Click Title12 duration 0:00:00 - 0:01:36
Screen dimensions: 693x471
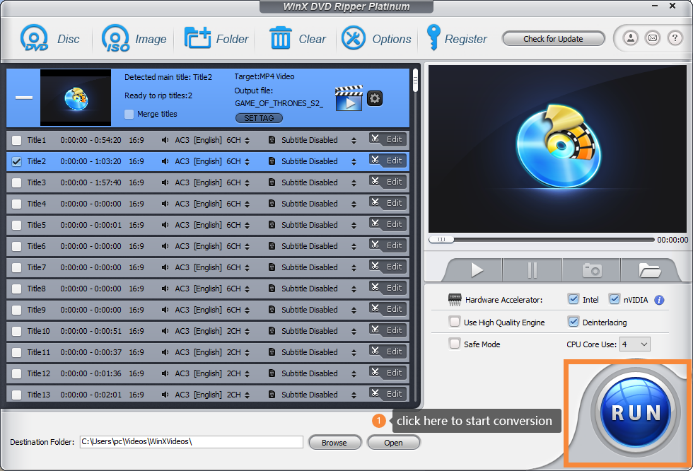(x=91, y=373)
